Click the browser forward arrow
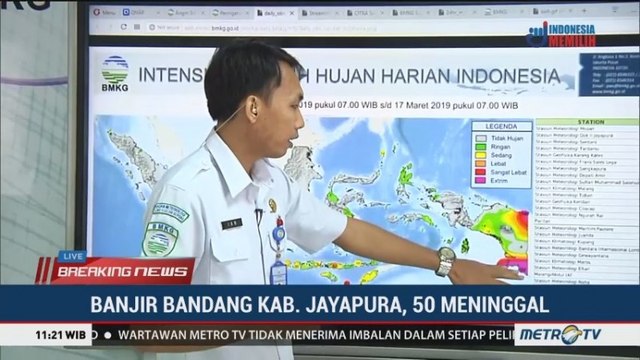Screen dimensions: 640x360 tap(110, 27)
